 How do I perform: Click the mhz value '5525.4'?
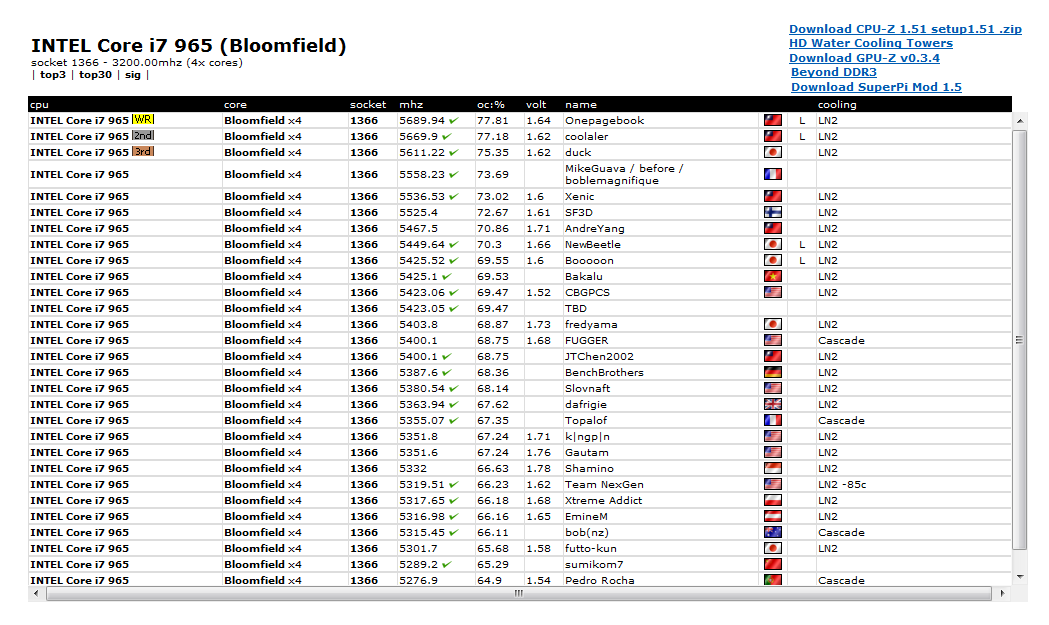418,213
